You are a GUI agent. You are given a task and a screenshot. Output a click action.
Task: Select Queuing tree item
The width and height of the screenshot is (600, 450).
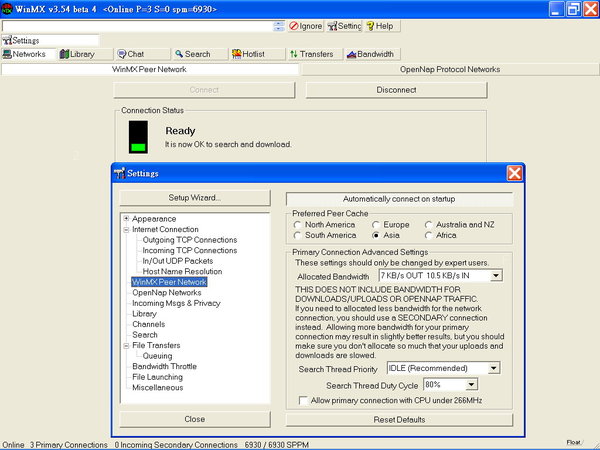[157, 356]
